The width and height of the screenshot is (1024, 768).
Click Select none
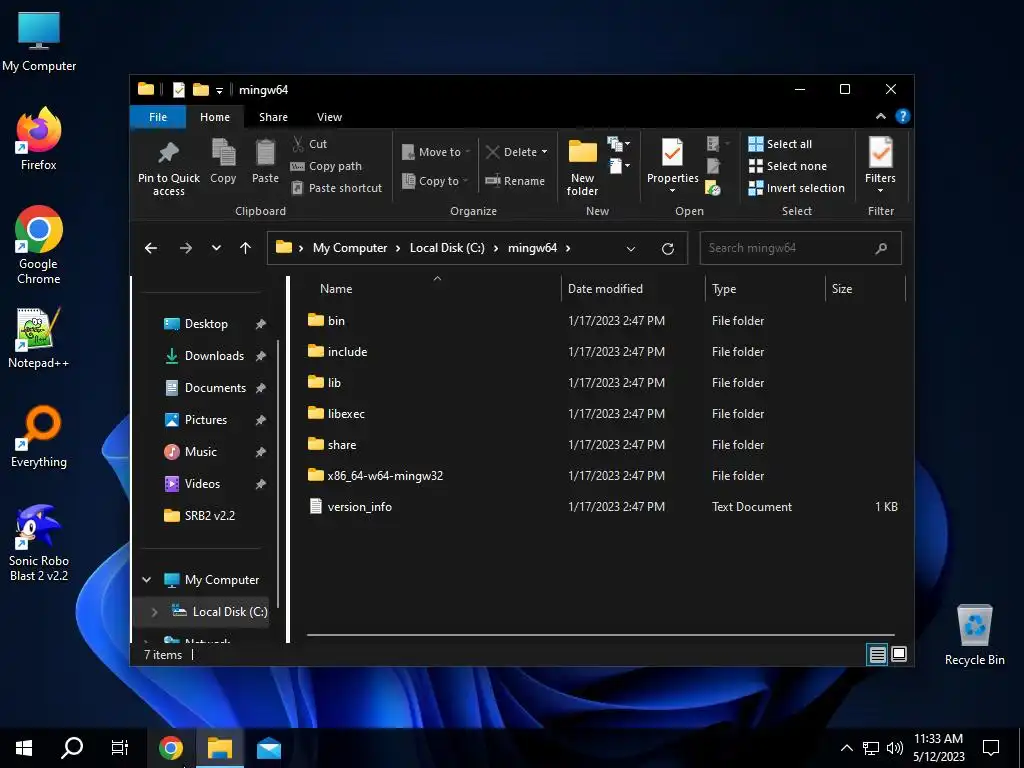(x=788, y=166)
